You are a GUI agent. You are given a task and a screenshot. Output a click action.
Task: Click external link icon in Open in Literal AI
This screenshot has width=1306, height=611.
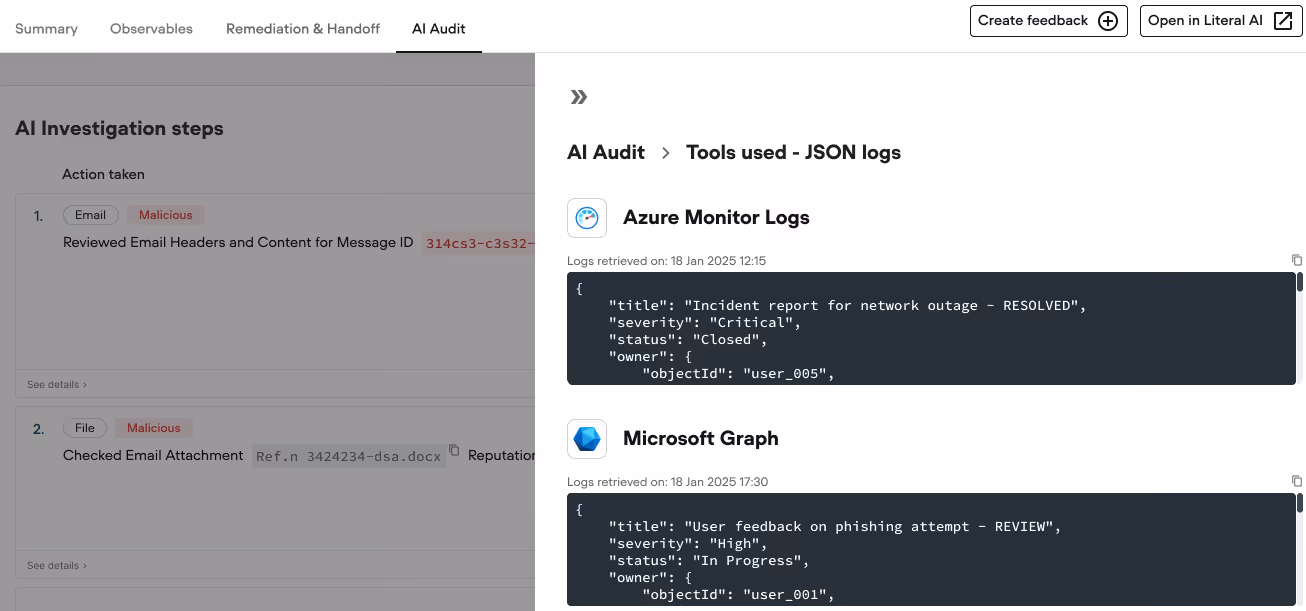1283,21
